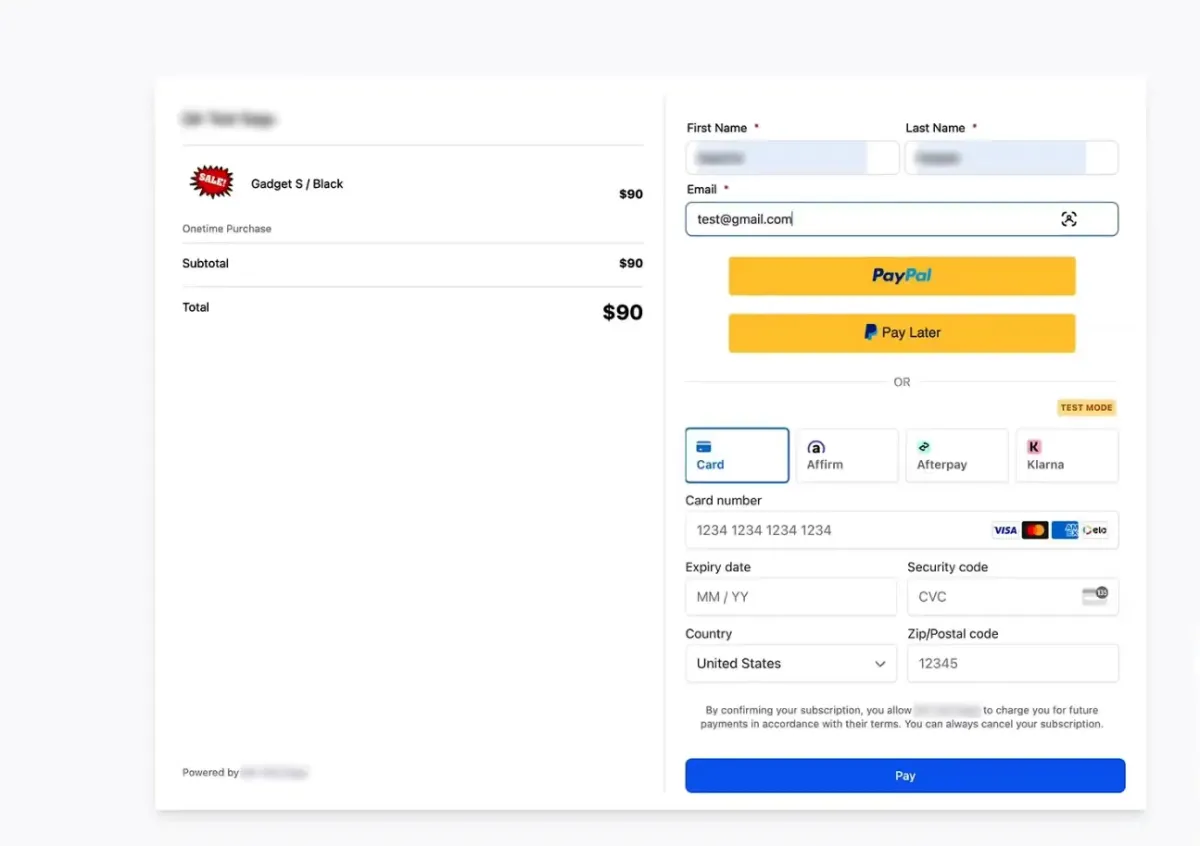
Task: Click the Zip/Postal code field
Action: point(1013,663)
